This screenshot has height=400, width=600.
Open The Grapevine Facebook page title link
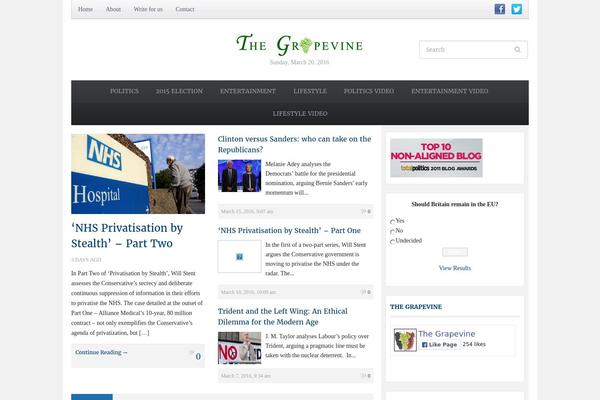tap(447, 334)
